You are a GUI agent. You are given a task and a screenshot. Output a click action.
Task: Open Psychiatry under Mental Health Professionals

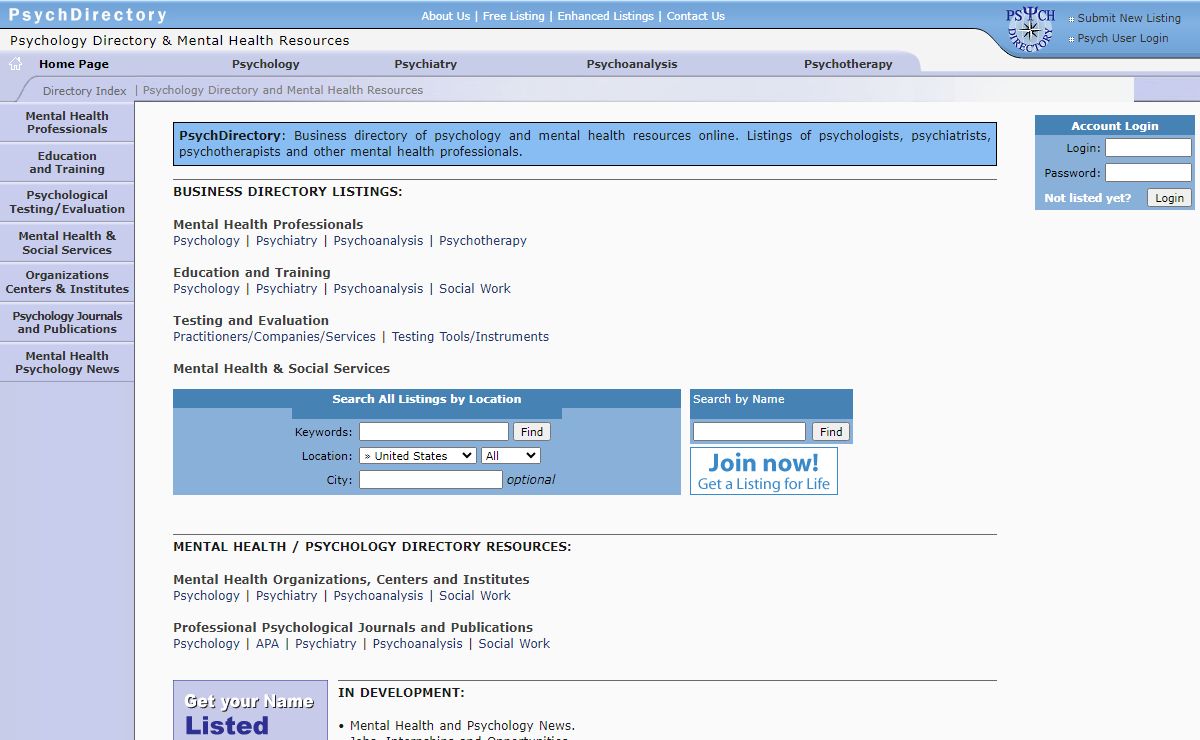[x=286, y=241]
